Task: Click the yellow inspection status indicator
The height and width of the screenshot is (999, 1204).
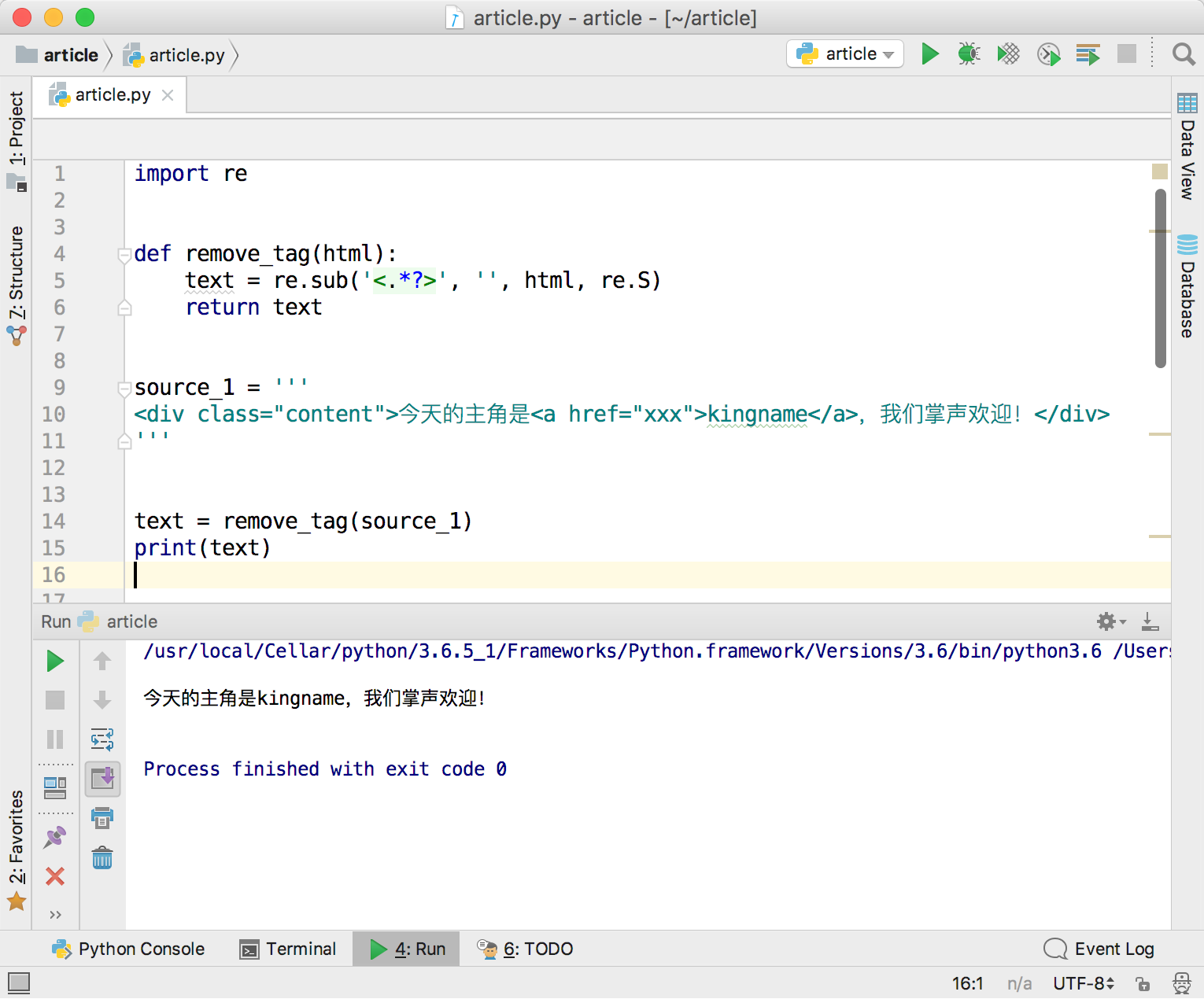Action: tap(1160, 171)
